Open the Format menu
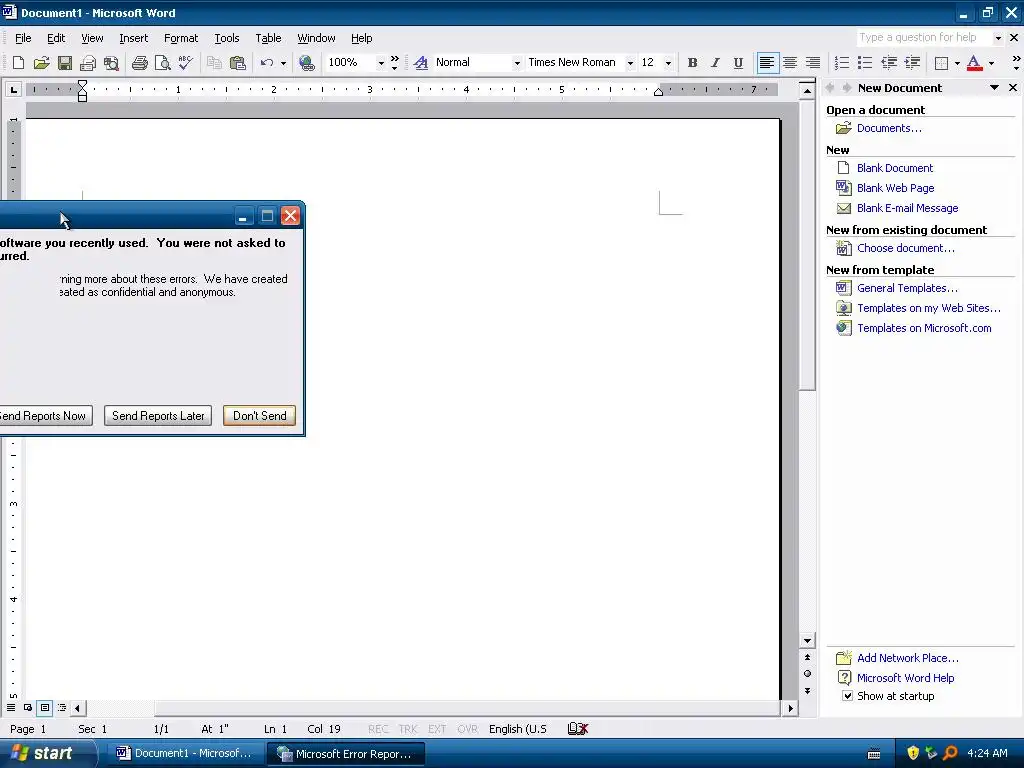 [181, 38]
